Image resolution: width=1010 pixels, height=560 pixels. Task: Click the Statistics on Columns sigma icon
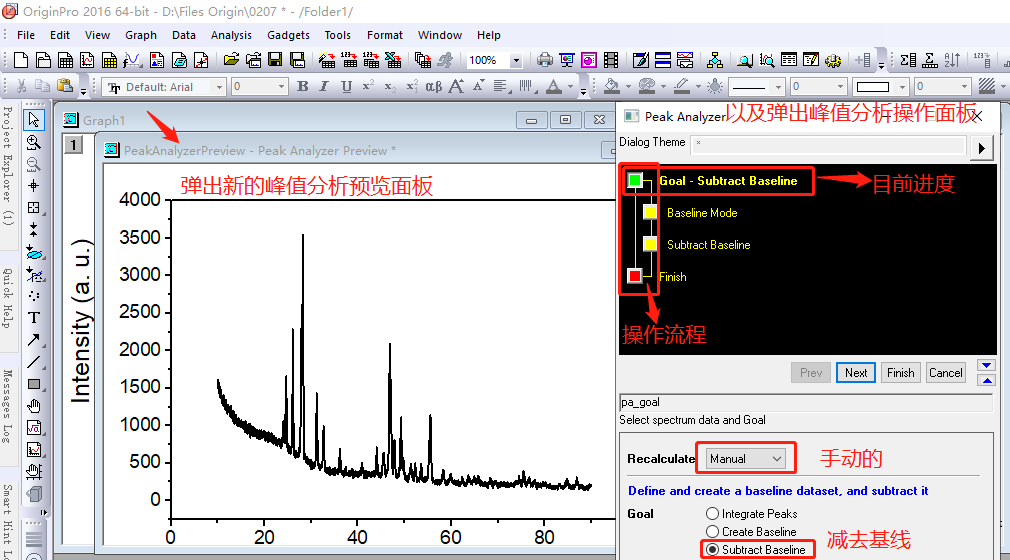pyautogui.click(x=908, y=61)
